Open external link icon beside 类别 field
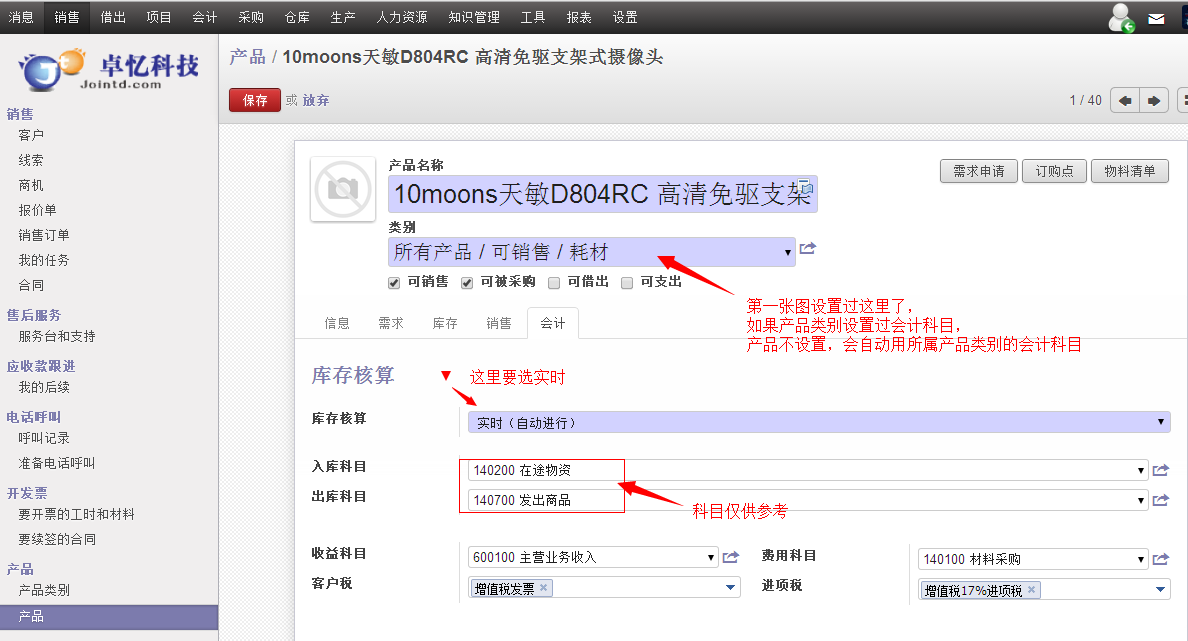 808,249
